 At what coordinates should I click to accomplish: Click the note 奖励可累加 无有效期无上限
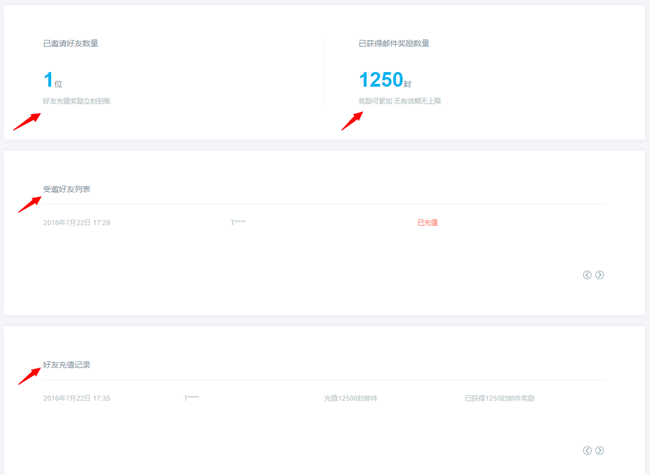(x=400, y=101)
